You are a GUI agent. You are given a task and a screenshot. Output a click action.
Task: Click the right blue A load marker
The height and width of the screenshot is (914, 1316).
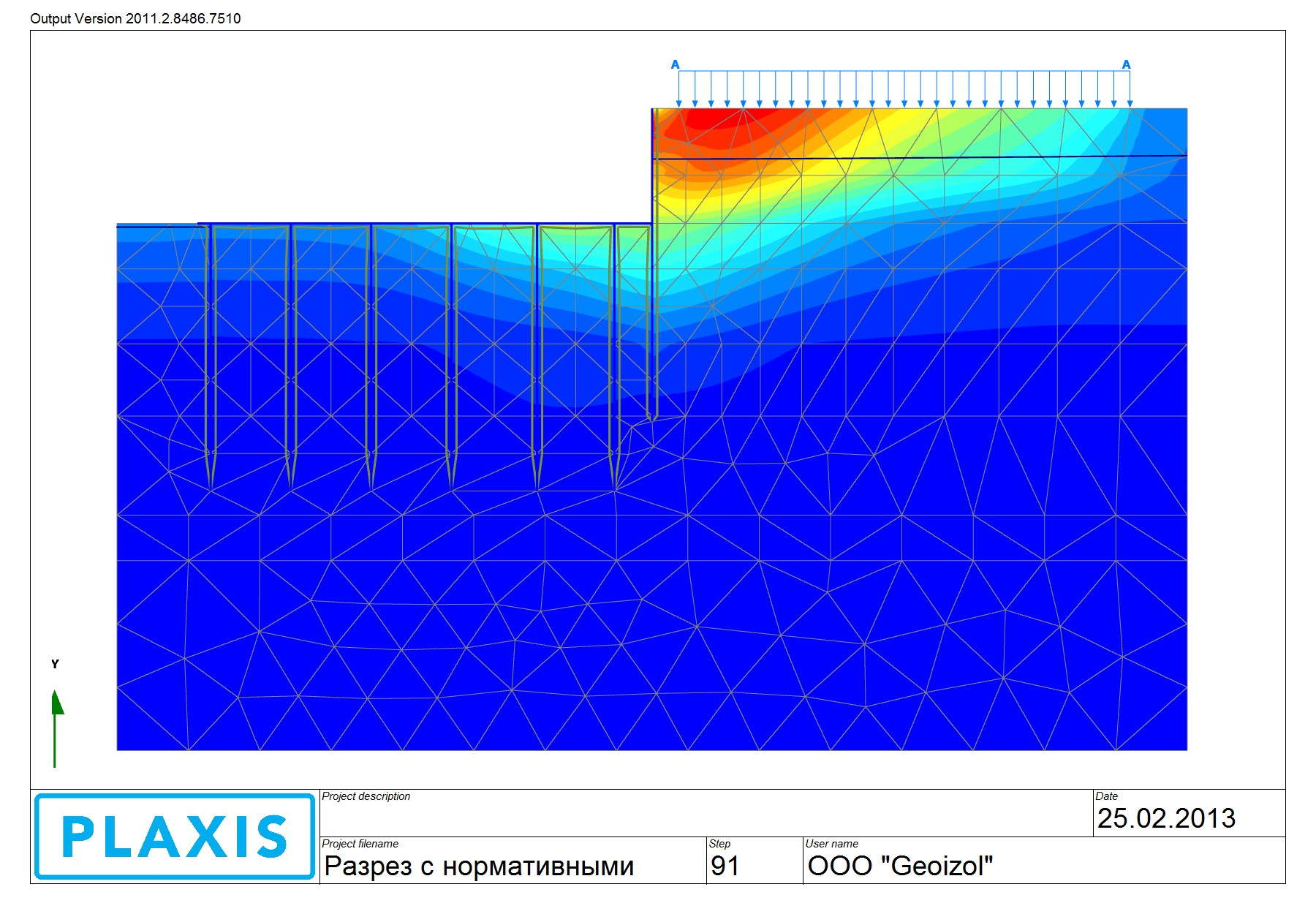[x=1126, y=65]
